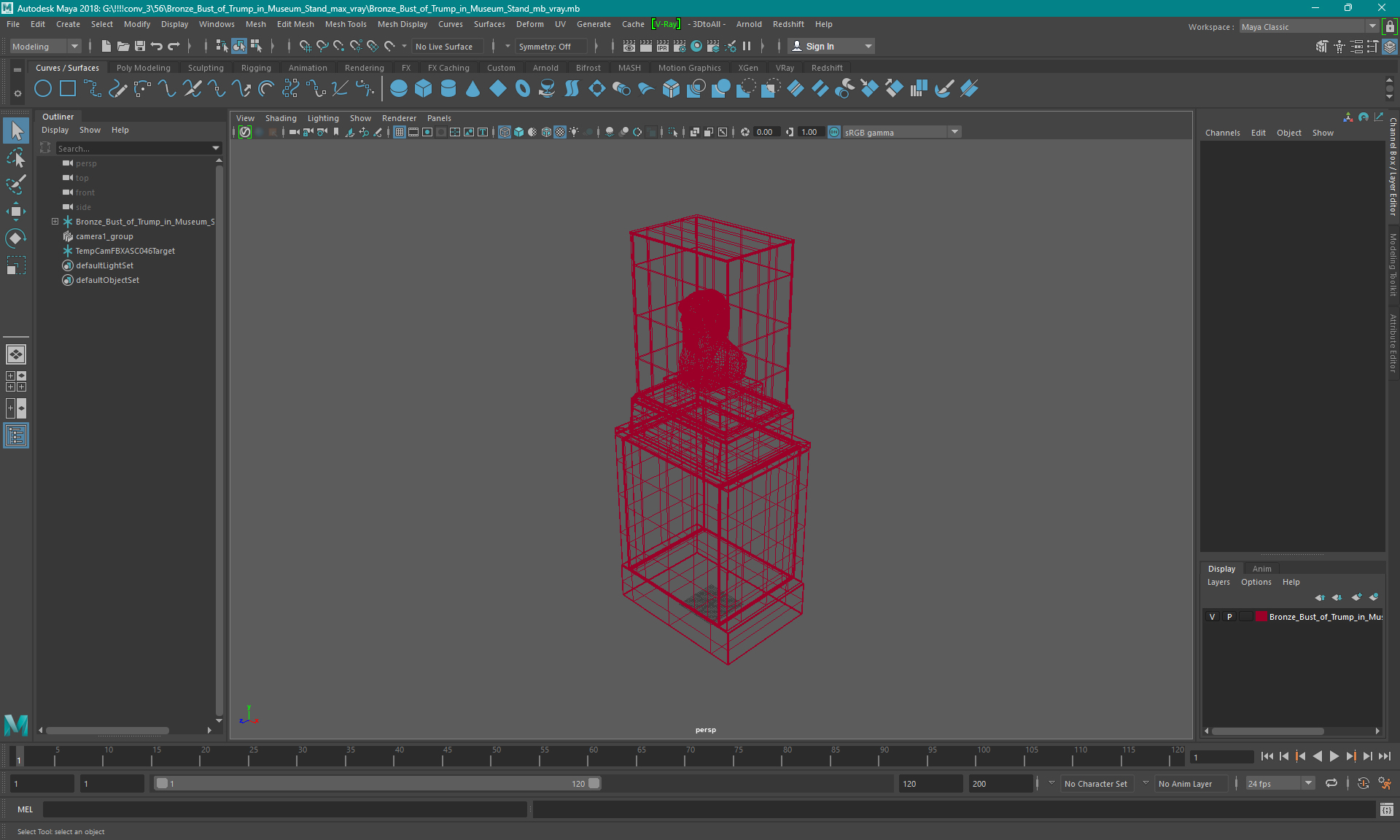Click the MEL script language label
The image size is (1400, 840).
26,809
